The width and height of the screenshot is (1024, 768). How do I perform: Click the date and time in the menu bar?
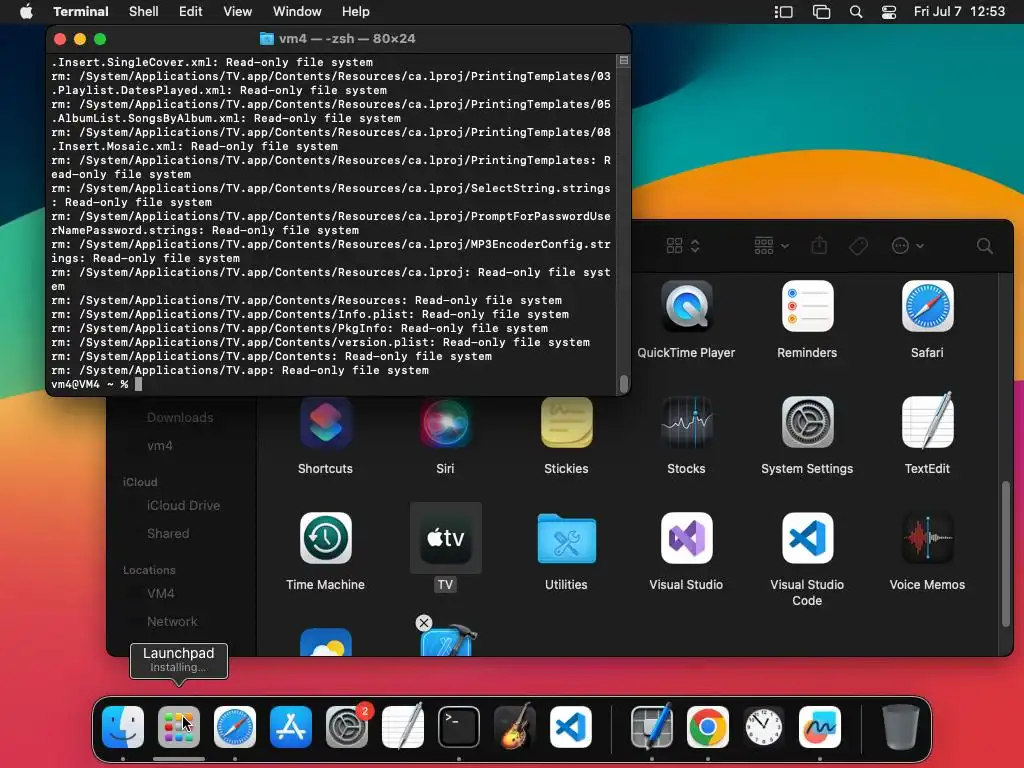[x=959, y=11]
